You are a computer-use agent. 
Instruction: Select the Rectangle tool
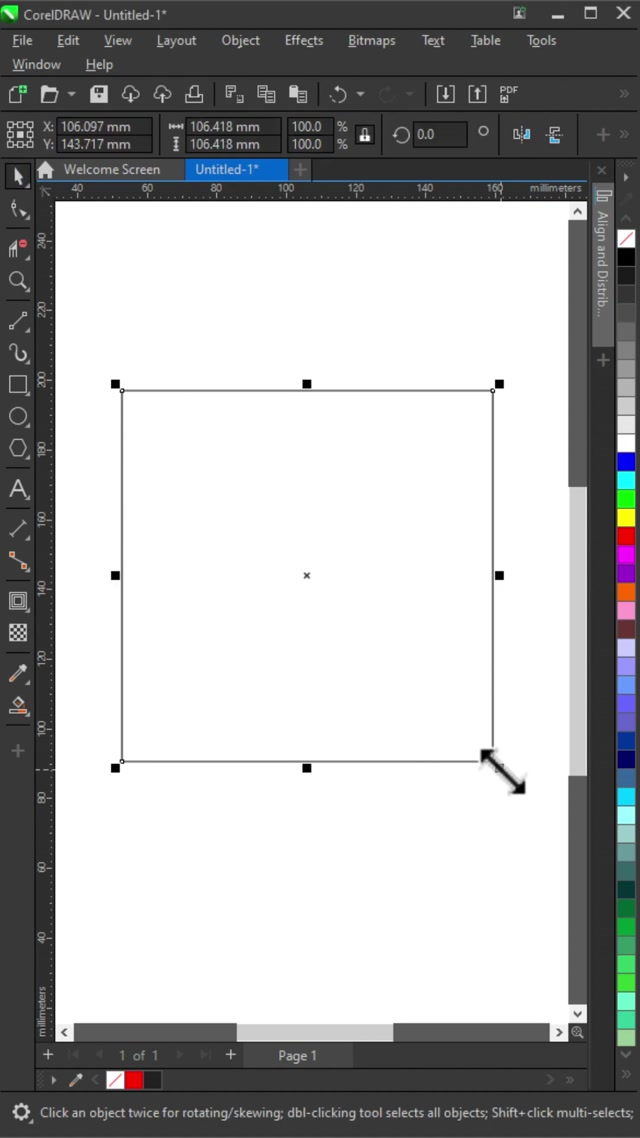pyautogui.click(x=18, y=385)
